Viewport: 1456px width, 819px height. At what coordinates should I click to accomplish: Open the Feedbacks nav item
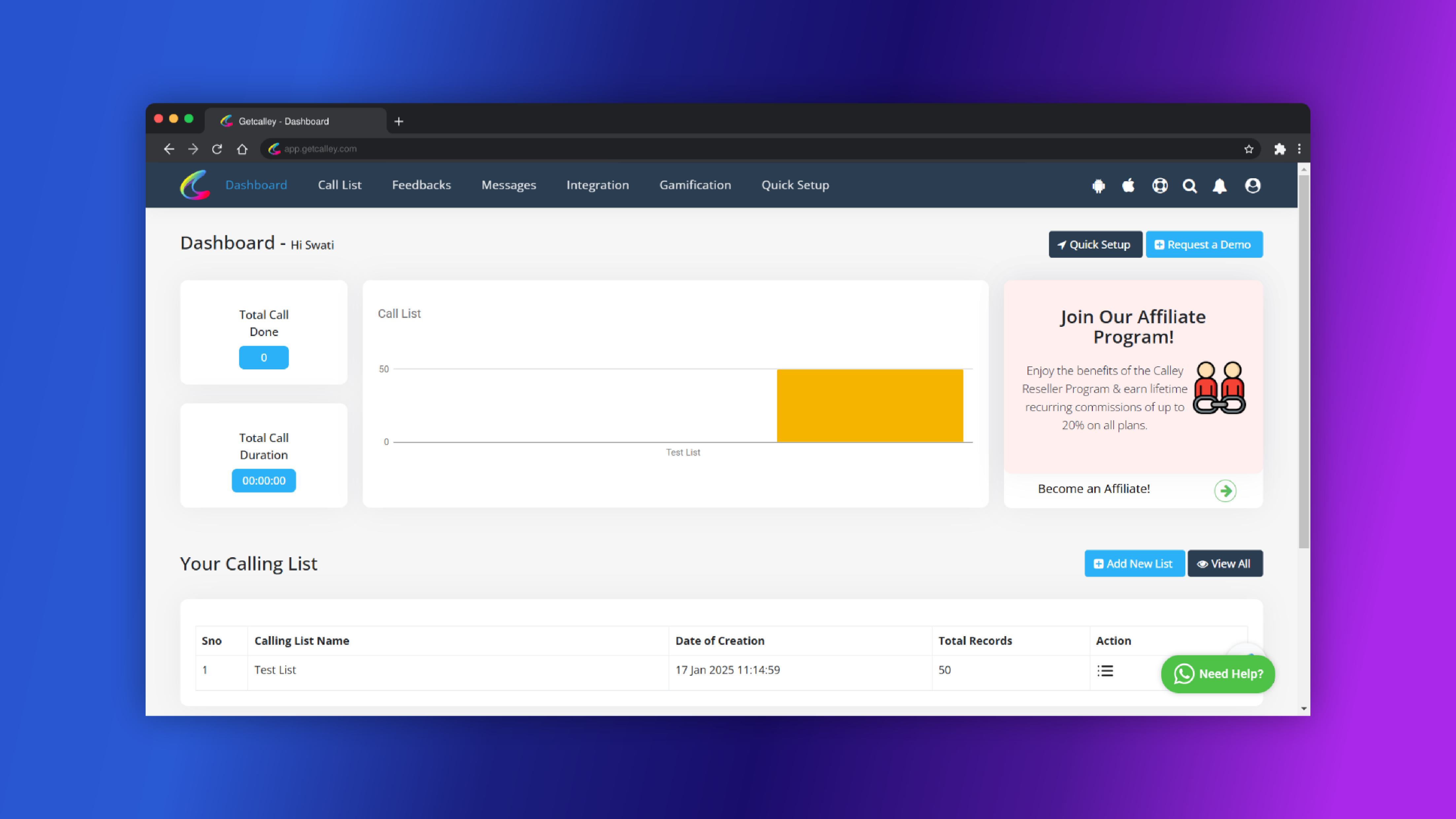421,185
